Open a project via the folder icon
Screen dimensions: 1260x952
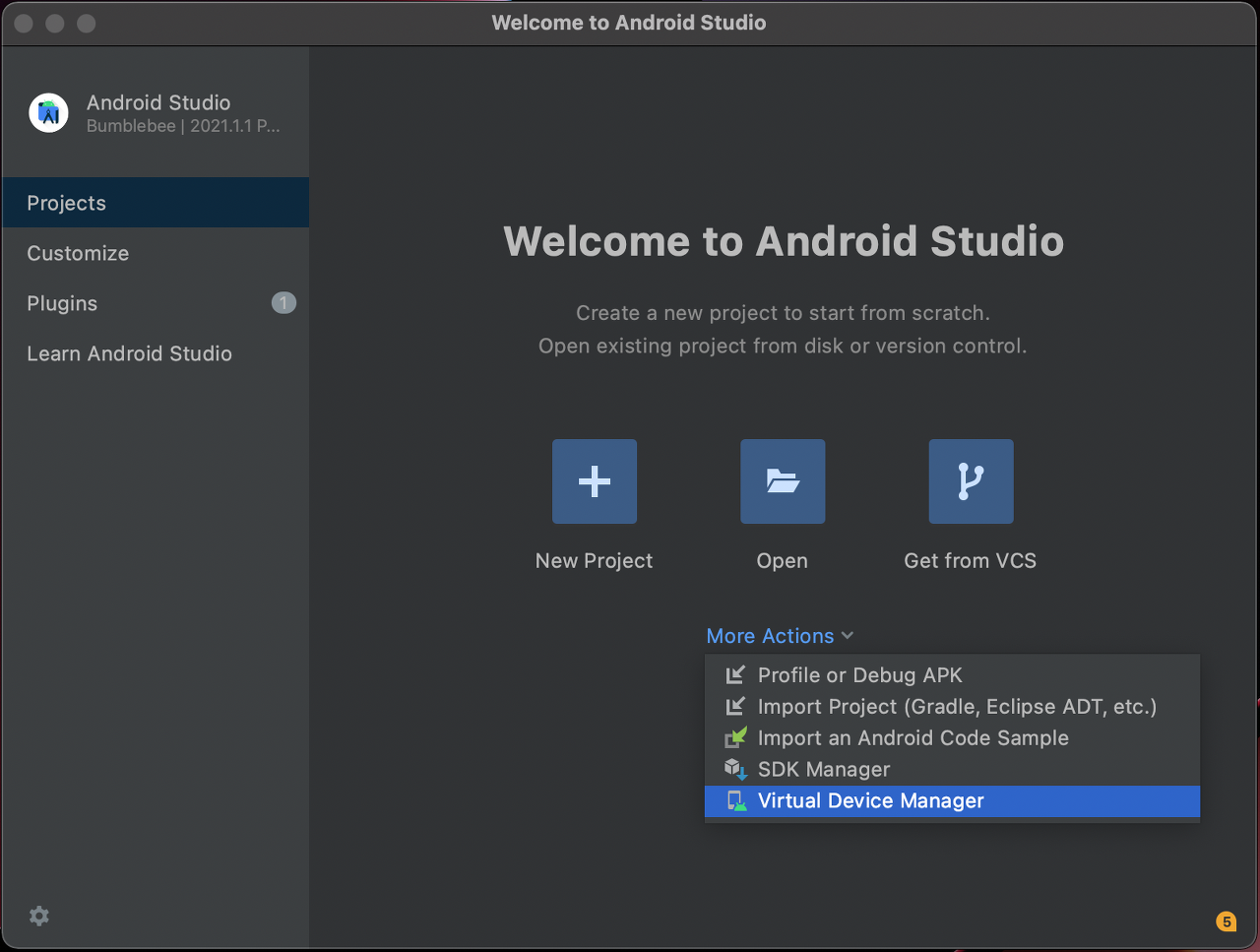point(783,481)
